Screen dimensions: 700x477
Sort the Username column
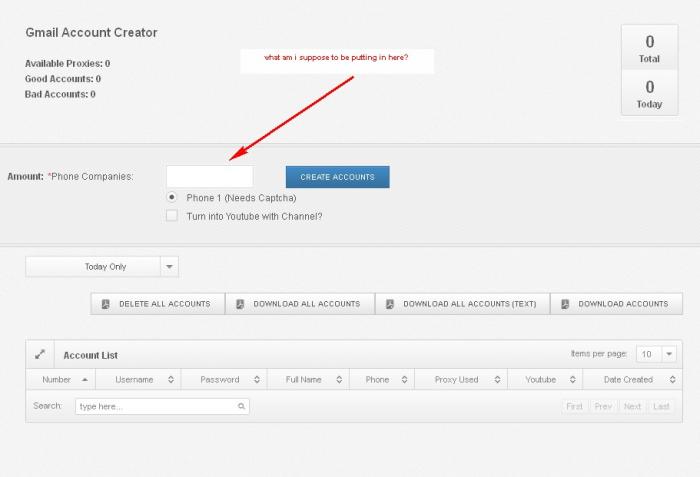(171, 380)
